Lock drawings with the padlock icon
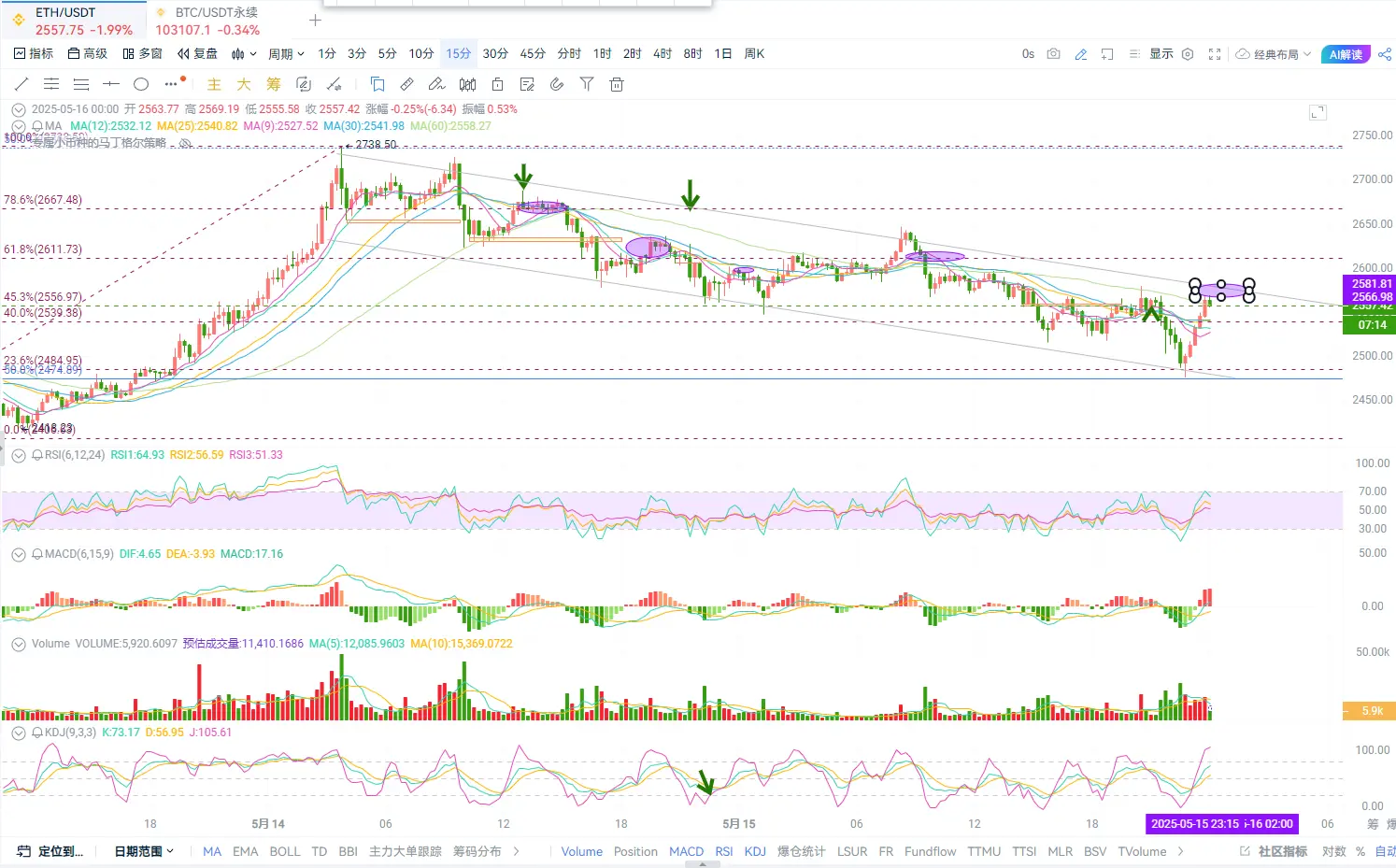 tap(498, 84)
